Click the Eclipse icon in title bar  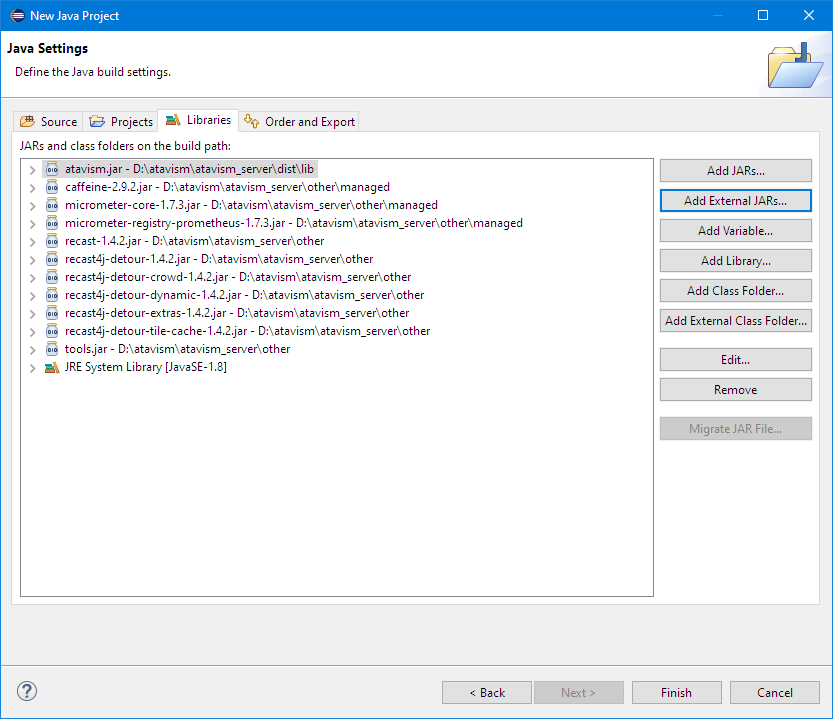pyautogui.click(x=14, y=15)
